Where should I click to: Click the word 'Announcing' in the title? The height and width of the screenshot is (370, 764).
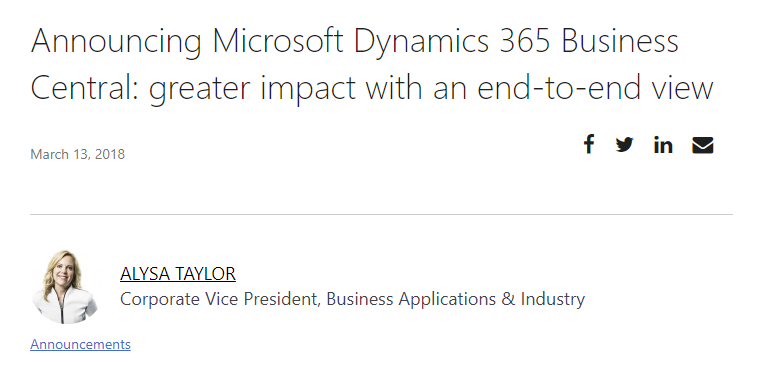116,42
